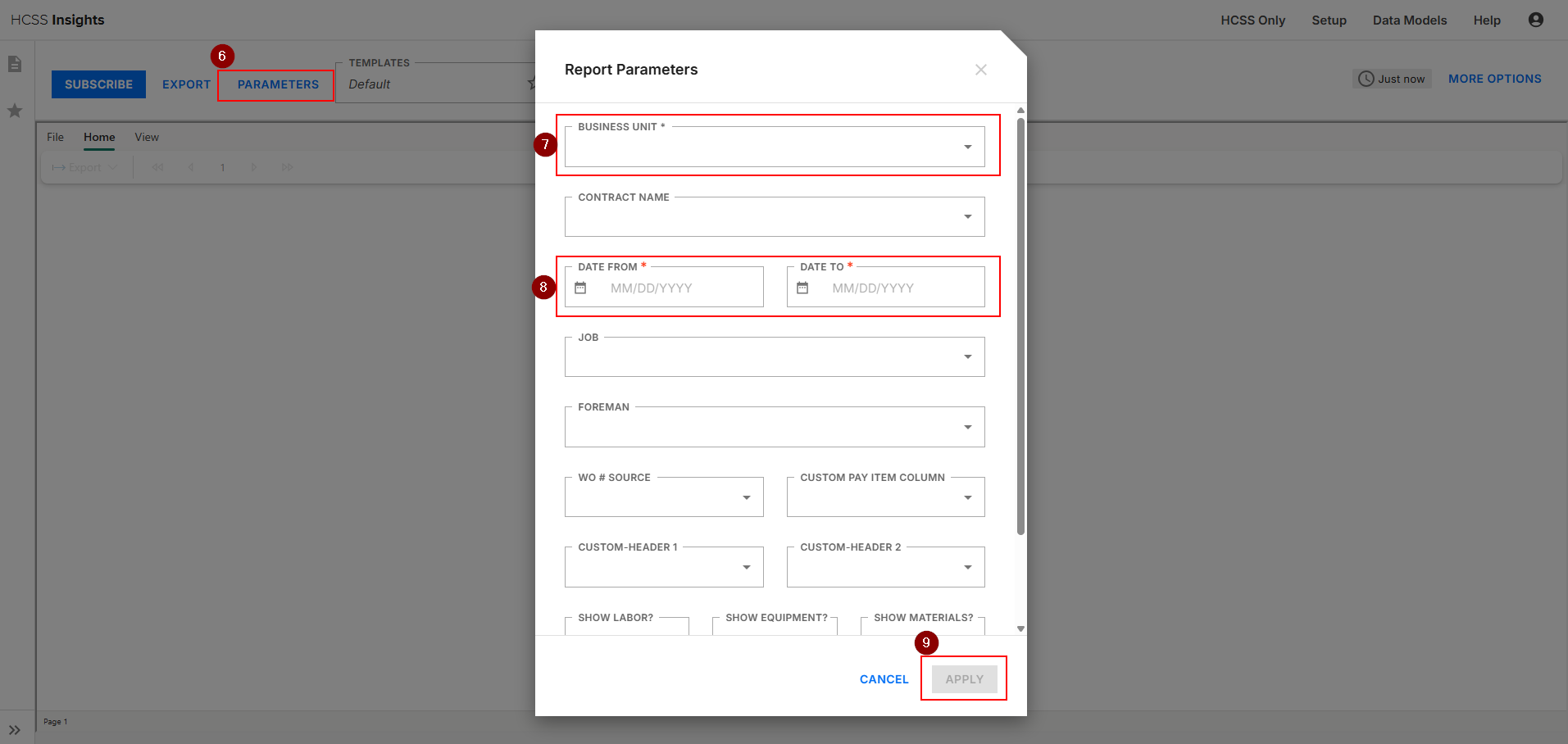Expand the sidebar with double chevron icon
The width and height of the screenshot is (1568, 744).
coord(15,729)
